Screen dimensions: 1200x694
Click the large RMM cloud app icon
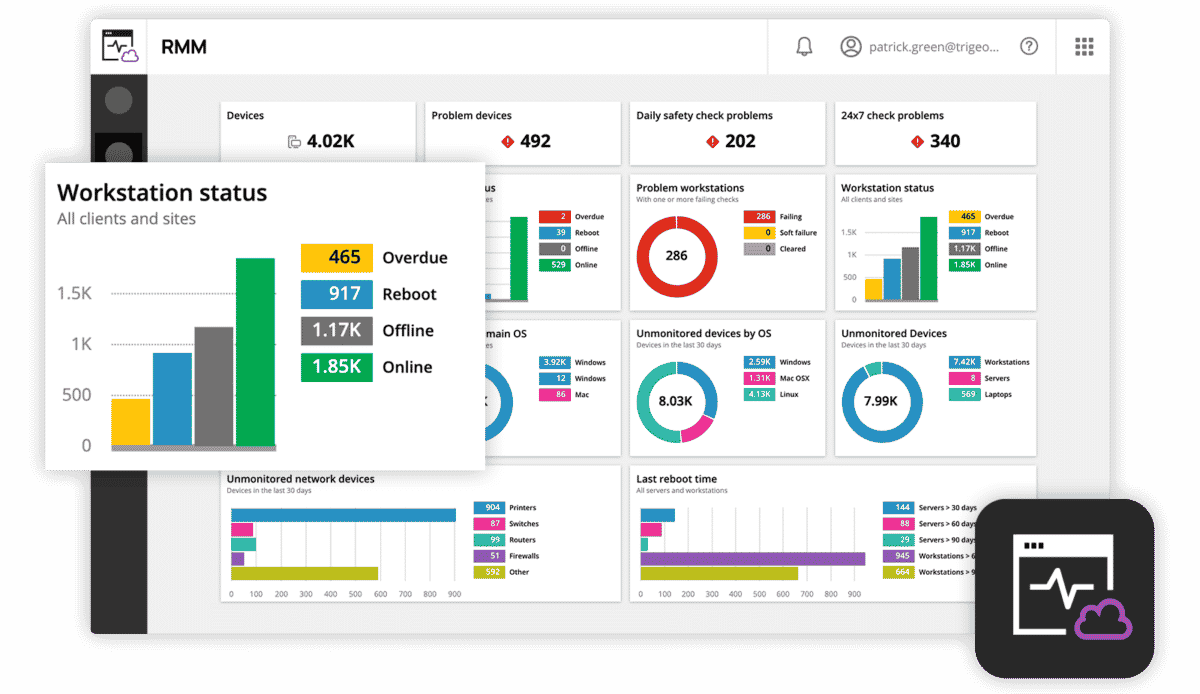pos(1065,590)
